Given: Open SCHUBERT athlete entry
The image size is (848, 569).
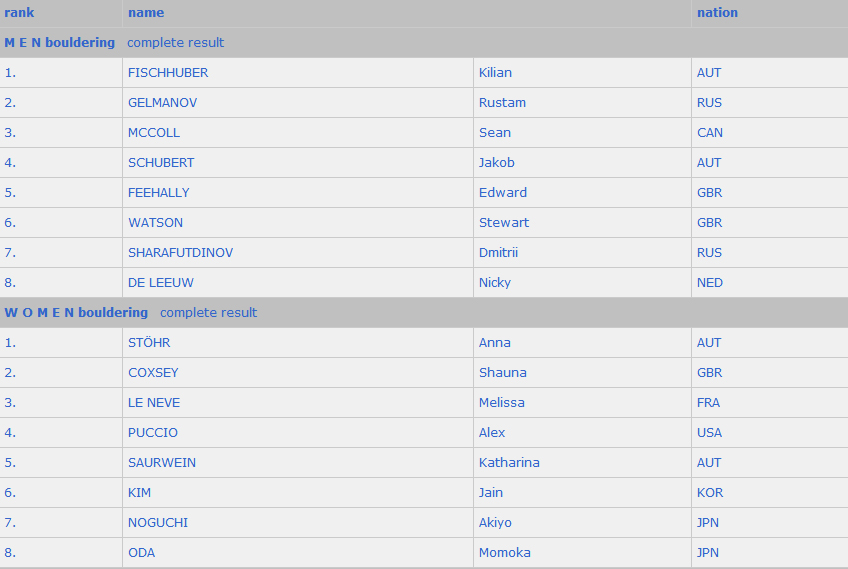Looking at the screenshot, I should coord(161,163).
